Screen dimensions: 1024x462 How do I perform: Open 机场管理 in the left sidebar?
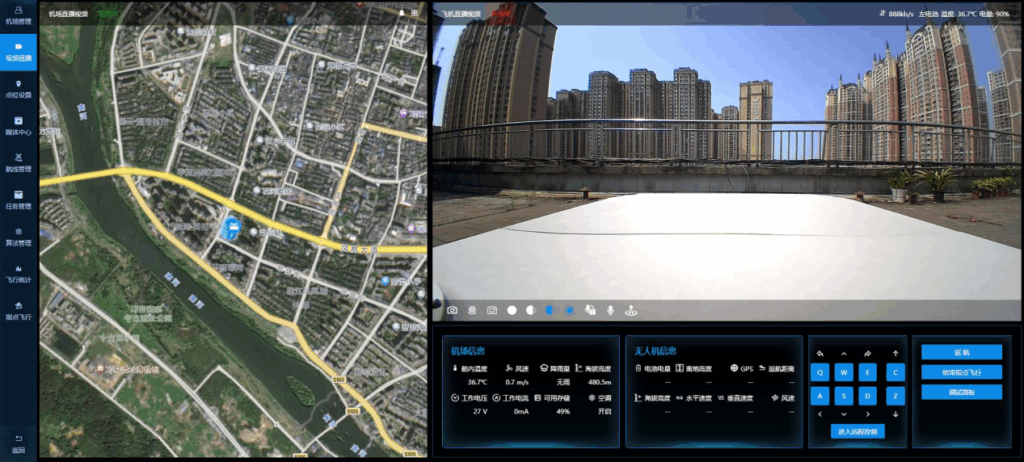click(18, 13)
